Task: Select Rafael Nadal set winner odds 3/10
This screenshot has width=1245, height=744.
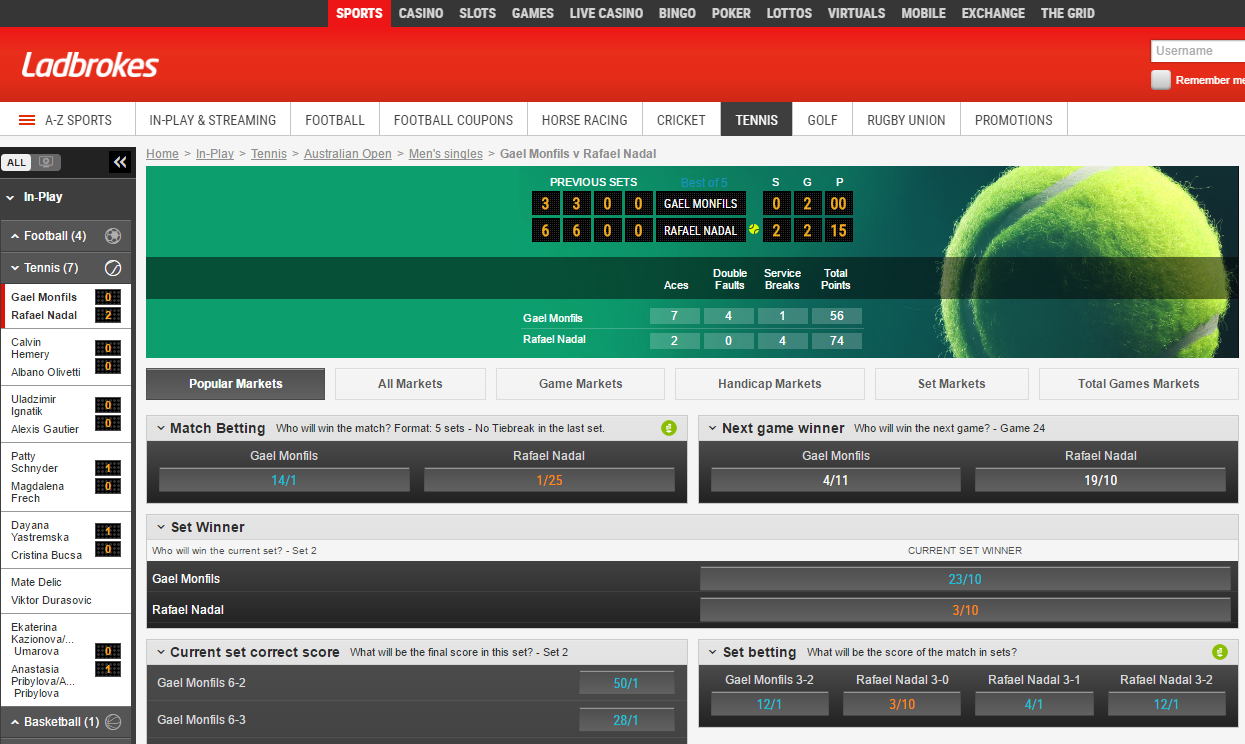Action: tap(965, 610)
